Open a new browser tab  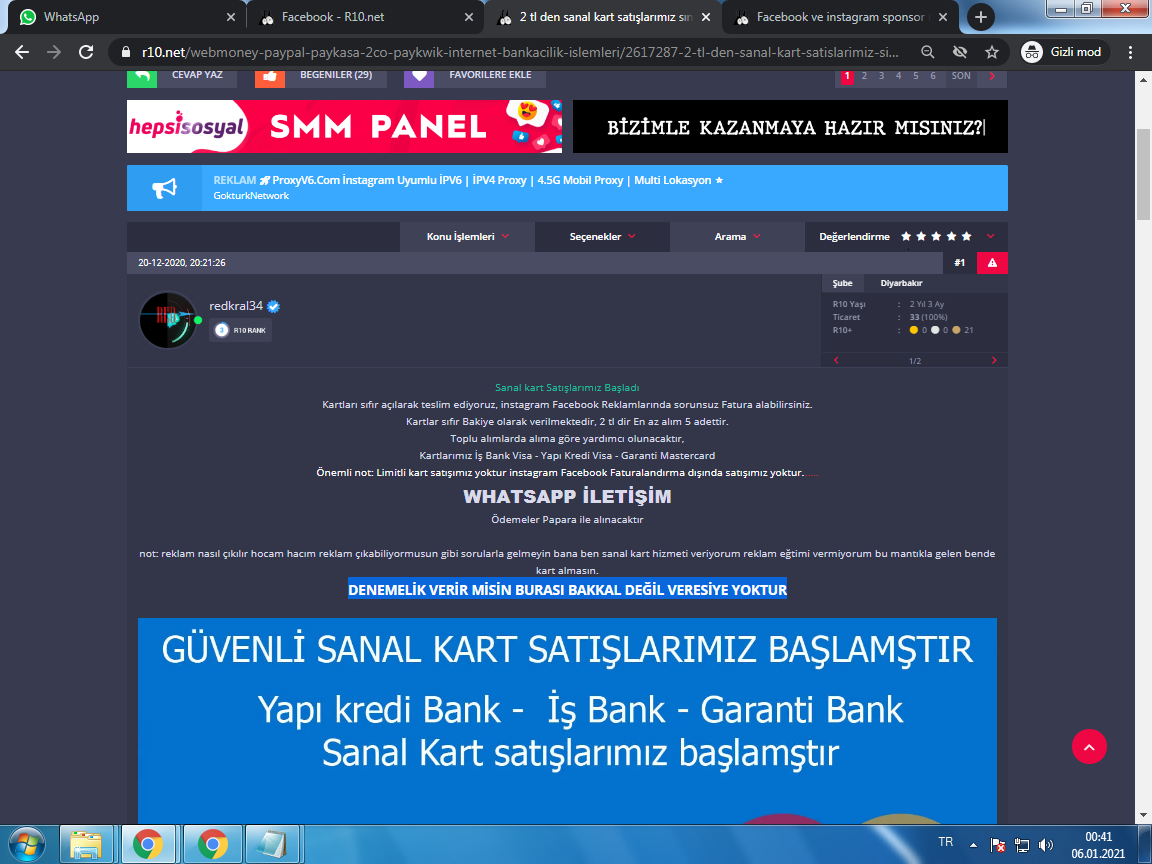click(x=981, y=17)
